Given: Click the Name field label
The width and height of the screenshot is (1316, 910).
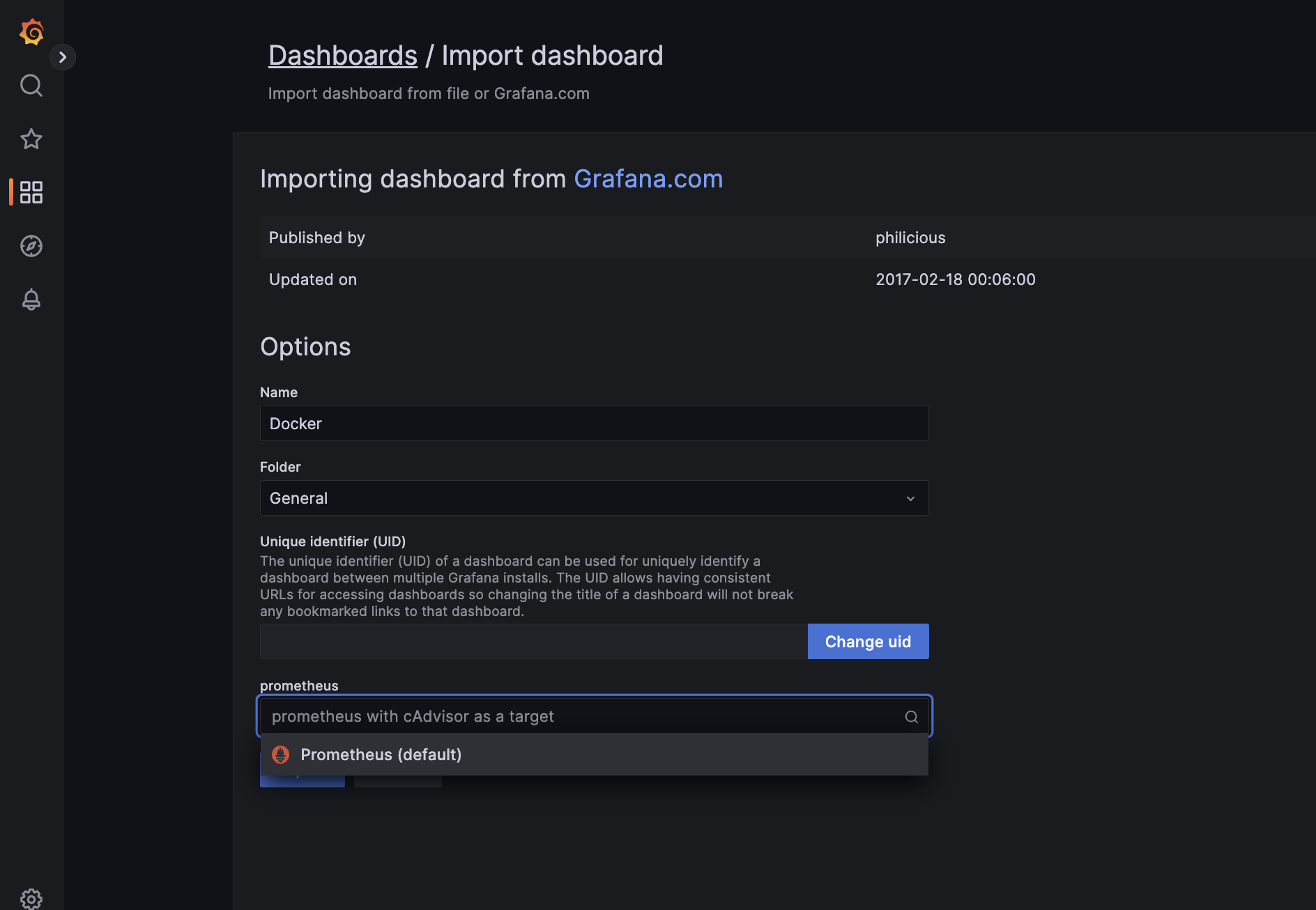Looking at the screenshot, I should click(x=279, y=392).
